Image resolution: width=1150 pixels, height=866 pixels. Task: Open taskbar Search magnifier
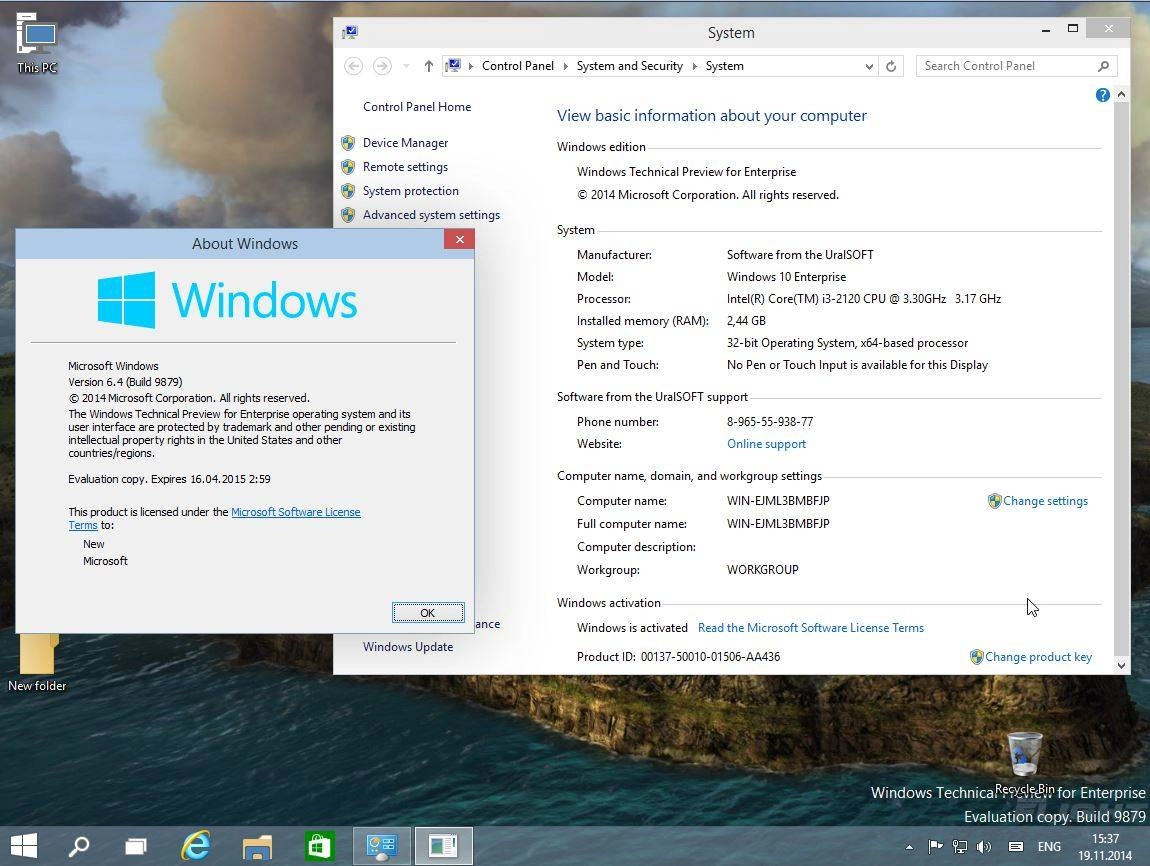(x=78, y=846)
